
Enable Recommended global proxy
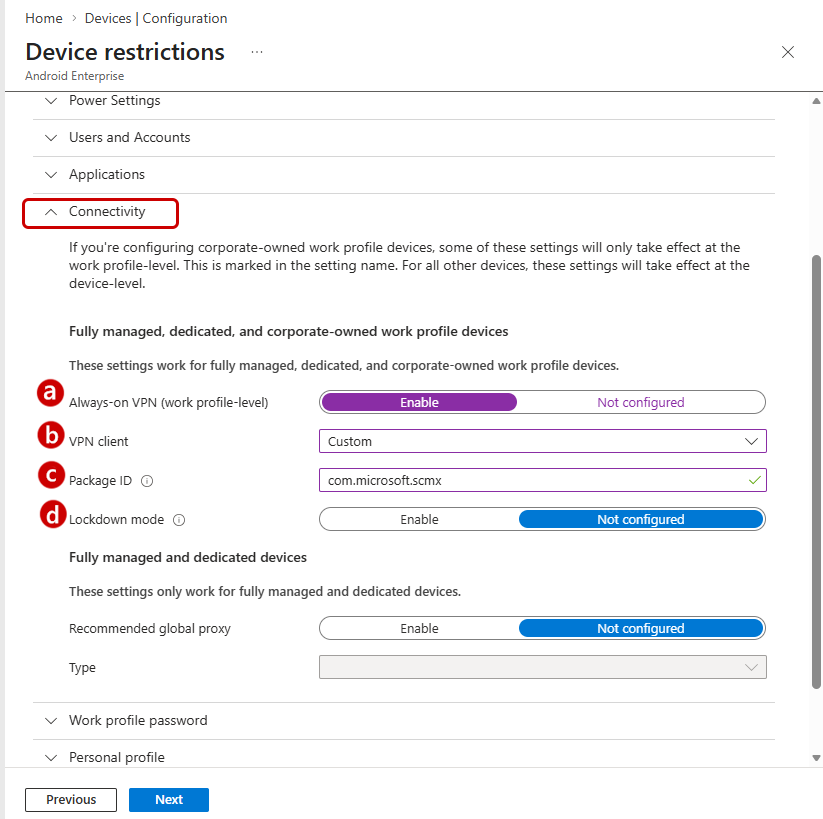(x=419, y=628)
